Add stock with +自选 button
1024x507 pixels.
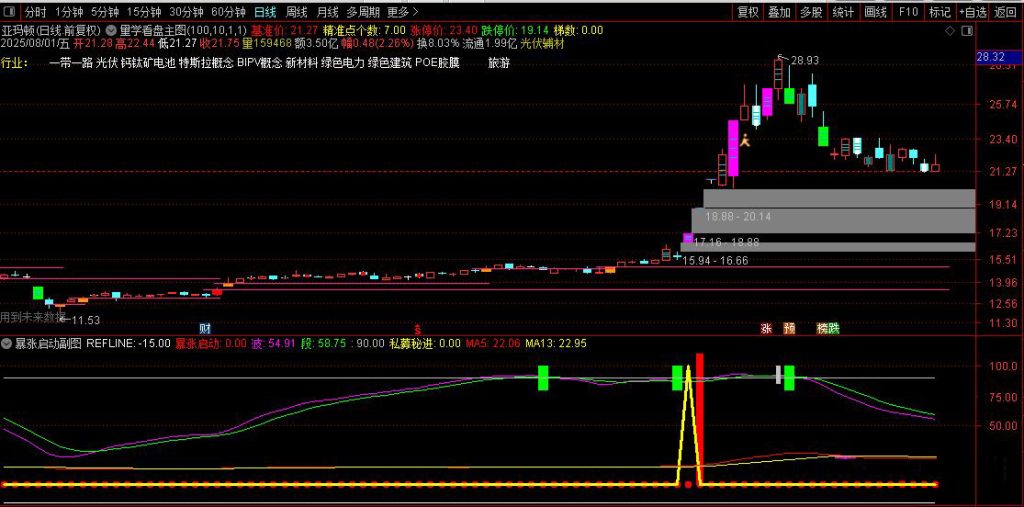tap(971, 12)
